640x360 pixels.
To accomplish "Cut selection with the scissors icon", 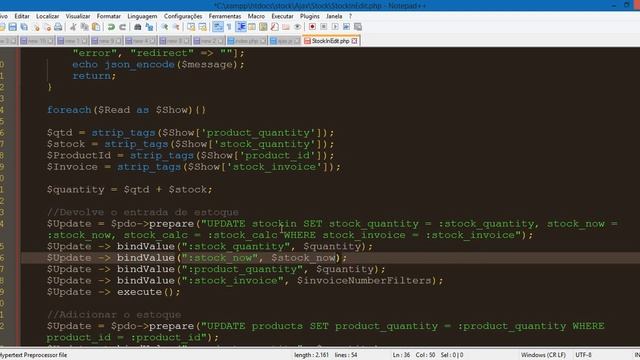I will (73, 27).
